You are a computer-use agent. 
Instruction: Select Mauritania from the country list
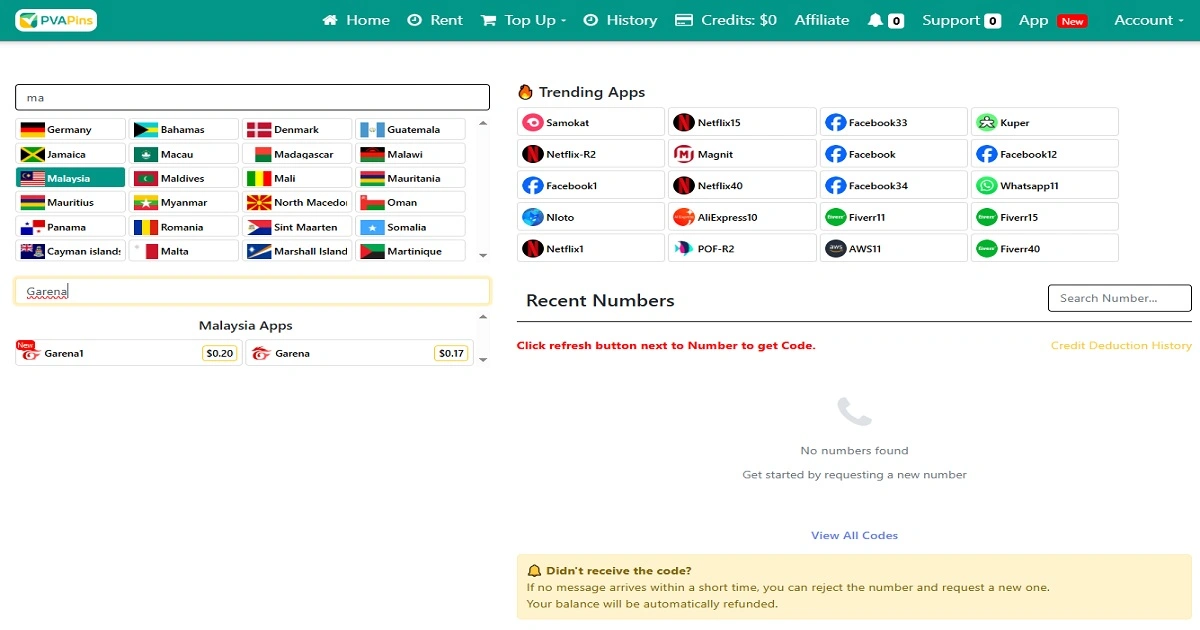point(411,178)
